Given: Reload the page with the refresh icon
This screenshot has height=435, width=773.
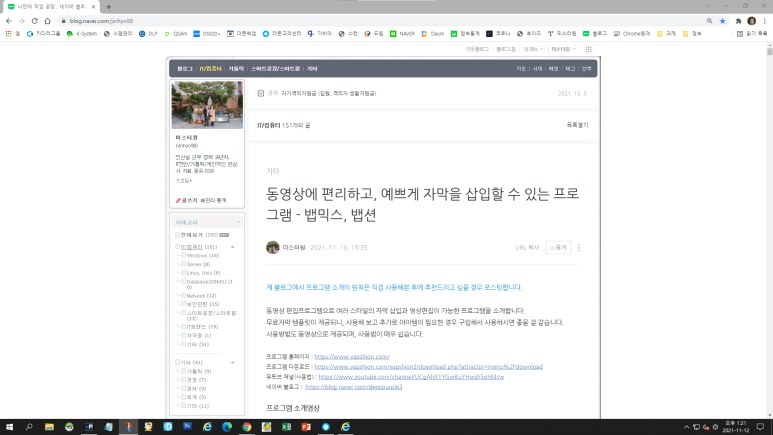Looking at the screenshot, I should [35, 21].
